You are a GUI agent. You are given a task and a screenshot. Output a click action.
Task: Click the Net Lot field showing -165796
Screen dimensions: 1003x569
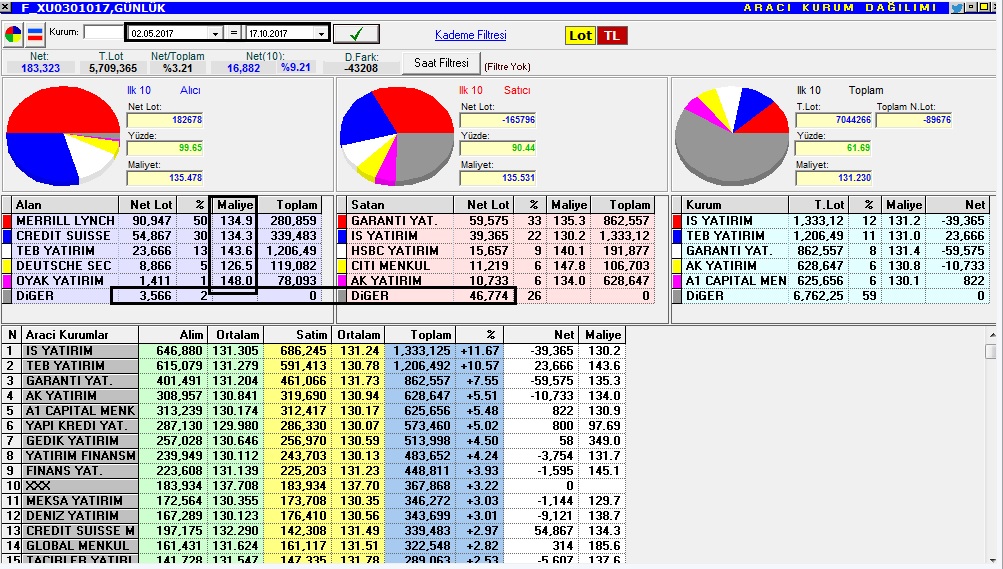coord(498,120)
